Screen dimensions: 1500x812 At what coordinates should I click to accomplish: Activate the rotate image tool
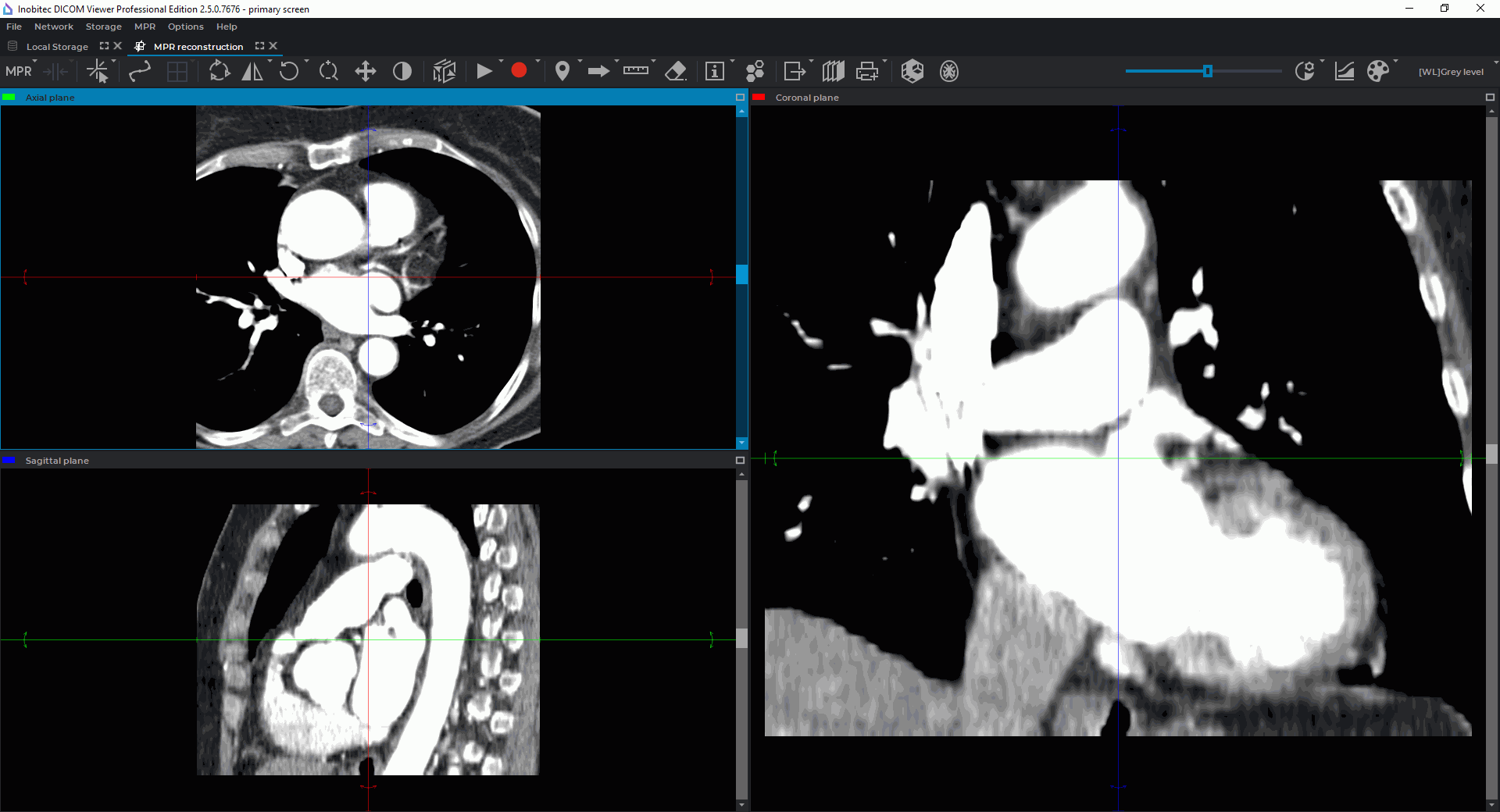(220, 72)
